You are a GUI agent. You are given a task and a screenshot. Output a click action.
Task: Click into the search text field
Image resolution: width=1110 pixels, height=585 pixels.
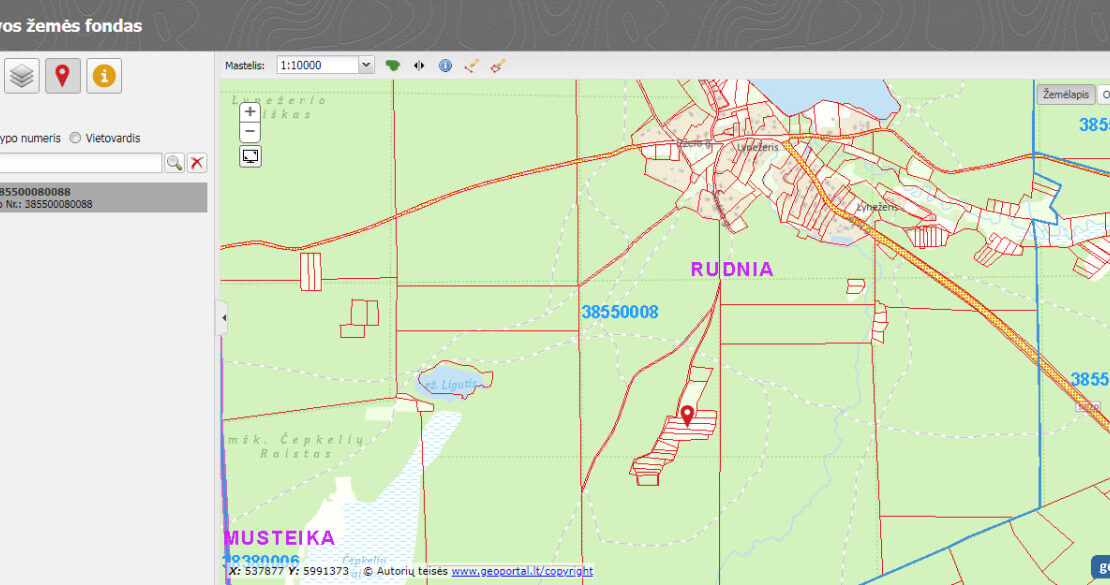(80, 163)
